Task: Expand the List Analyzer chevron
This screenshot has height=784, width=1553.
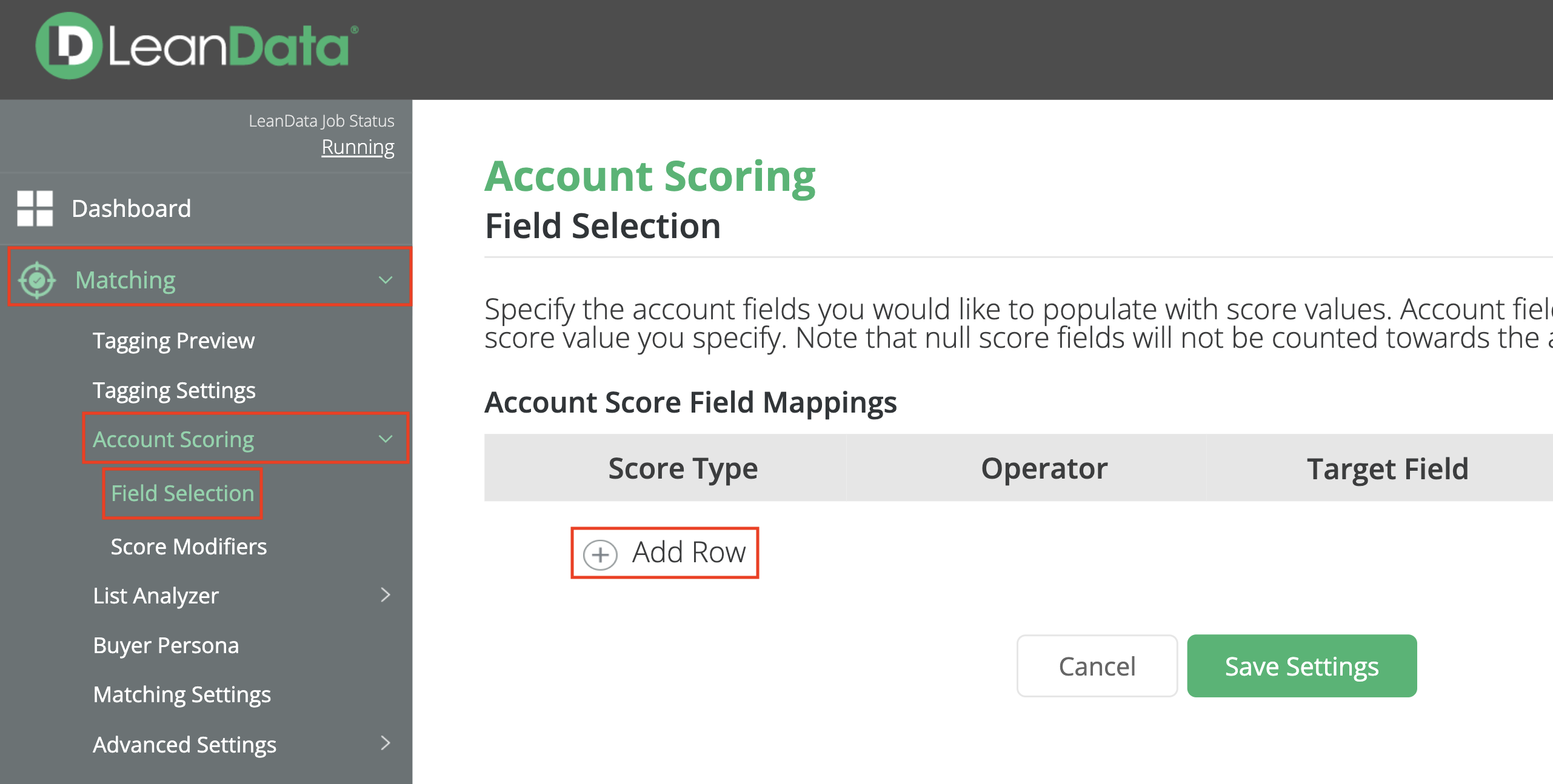Action: tap(386, 595)
